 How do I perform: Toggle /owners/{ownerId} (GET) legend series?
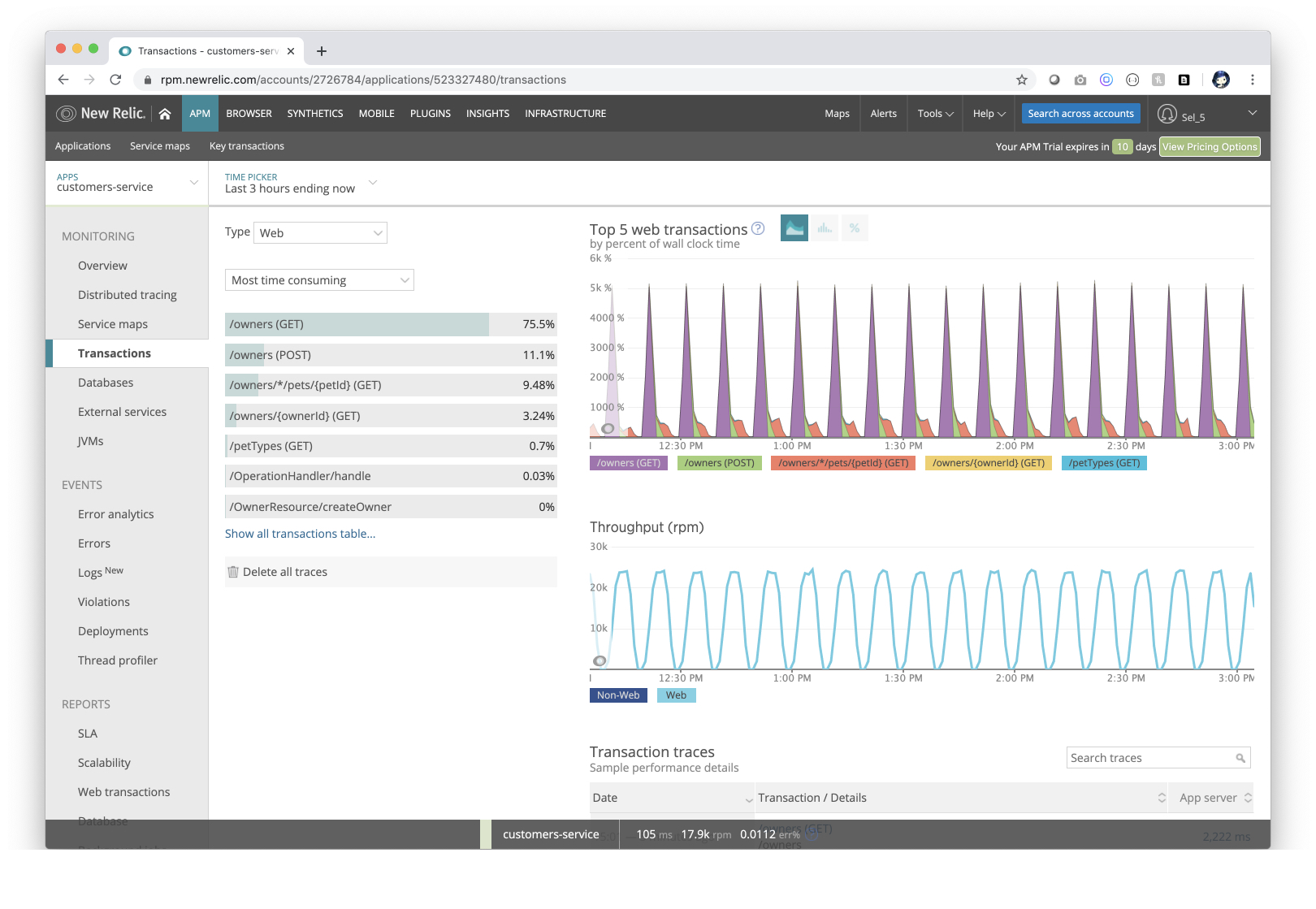click(989, 463)
